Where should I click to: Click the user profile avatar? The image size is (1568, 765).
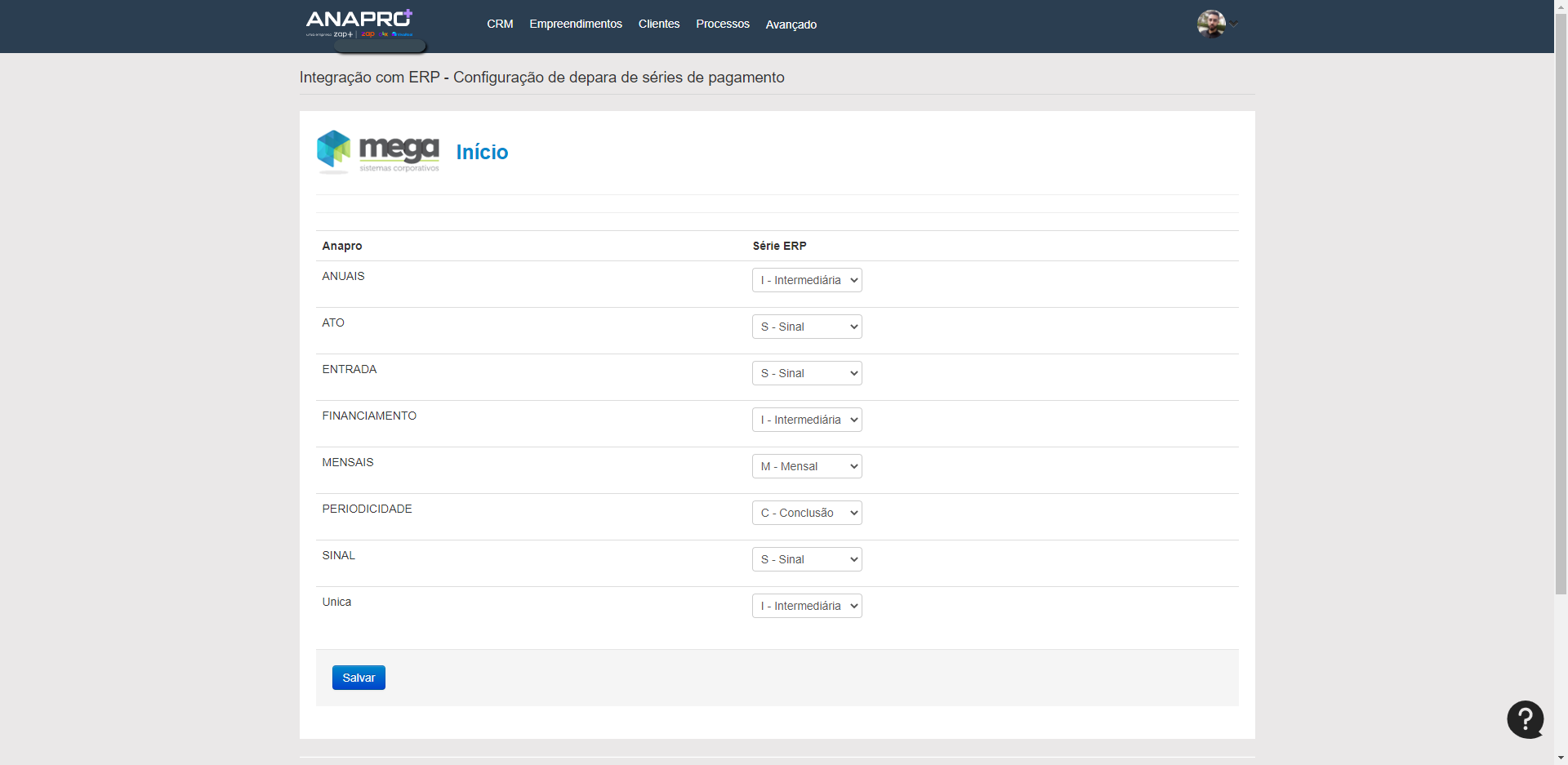pyautogui.click(x=1210, y=24)
